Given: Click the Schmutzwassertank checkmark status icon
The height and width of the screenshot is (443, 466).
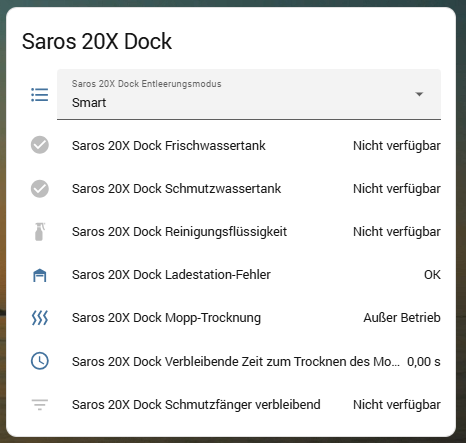Looking at the screenshot, I should (x=40, y=189).
